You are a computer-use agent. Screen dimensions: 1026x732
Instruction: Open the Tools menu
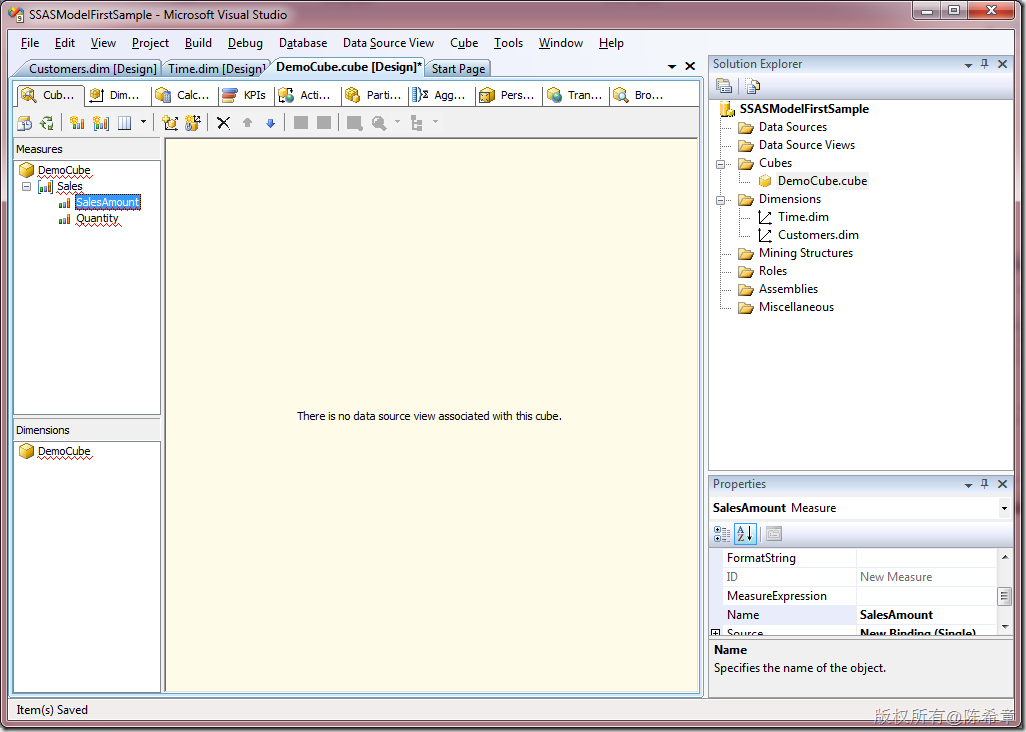[x=508, y=43]
